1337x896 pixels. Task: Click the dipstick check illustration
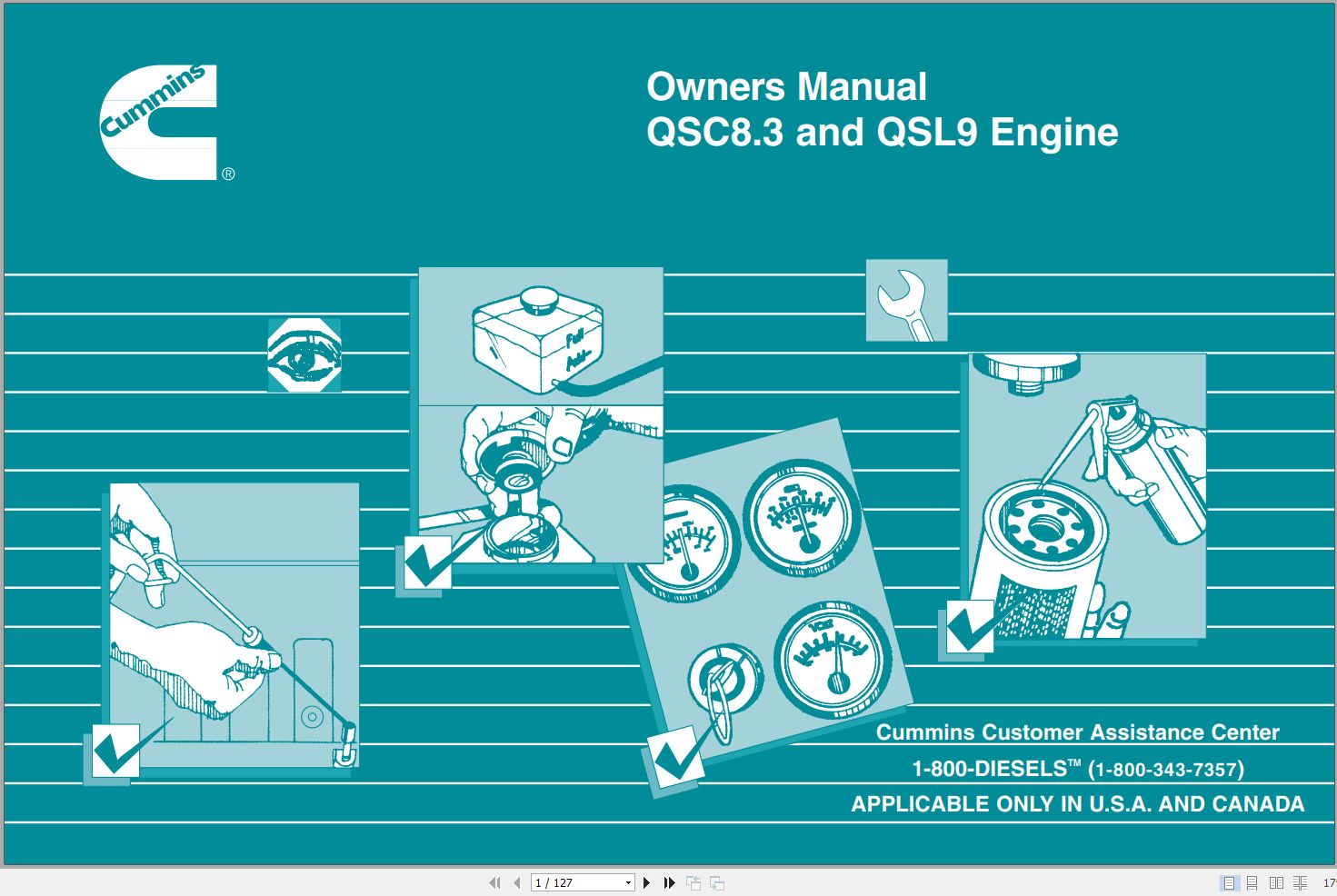[234, 625]
